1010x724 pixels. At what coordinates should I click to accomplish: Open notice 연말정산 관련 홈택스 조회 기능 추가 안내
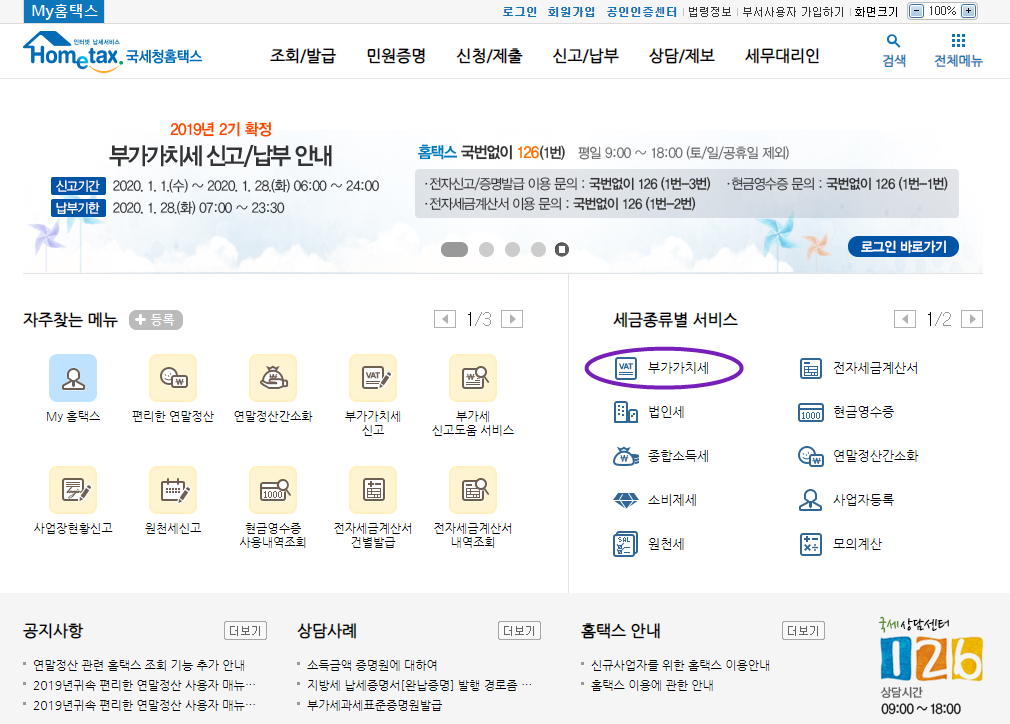click(x=139, y=665)
